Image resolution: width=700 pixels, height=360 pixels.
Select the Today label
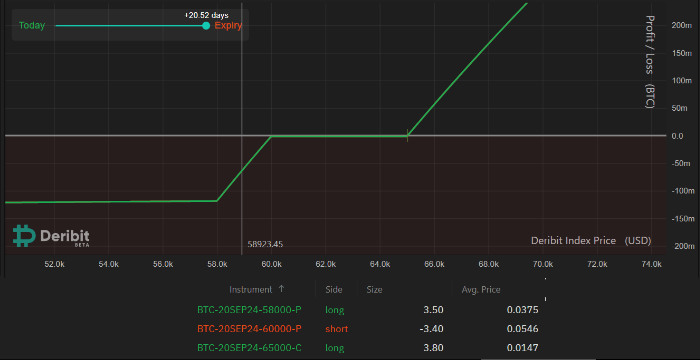click(32, 25)
